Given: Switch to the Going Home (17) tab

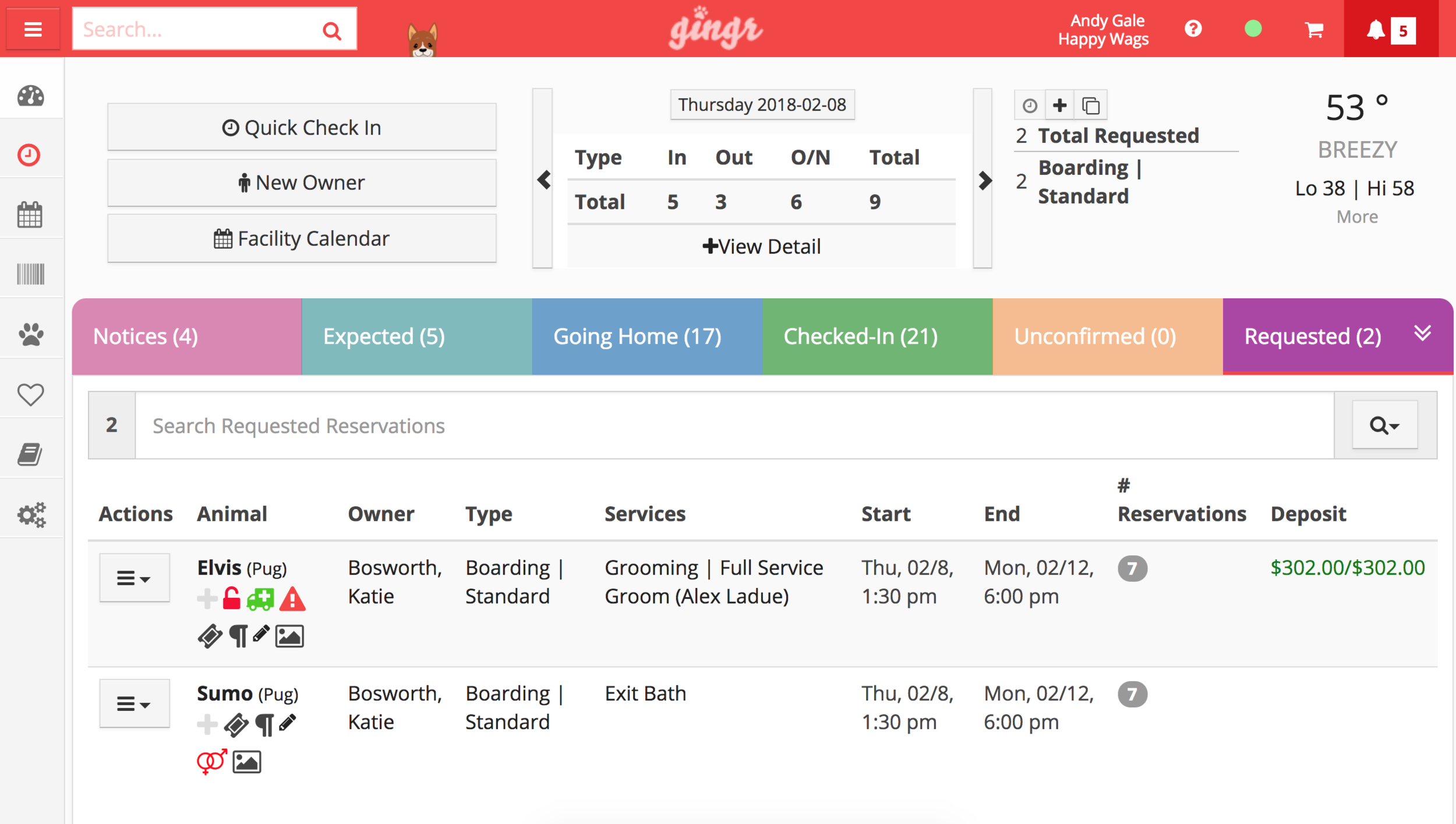Looking at the screenshot, I should pyautogui.click(x=647, y=337).
